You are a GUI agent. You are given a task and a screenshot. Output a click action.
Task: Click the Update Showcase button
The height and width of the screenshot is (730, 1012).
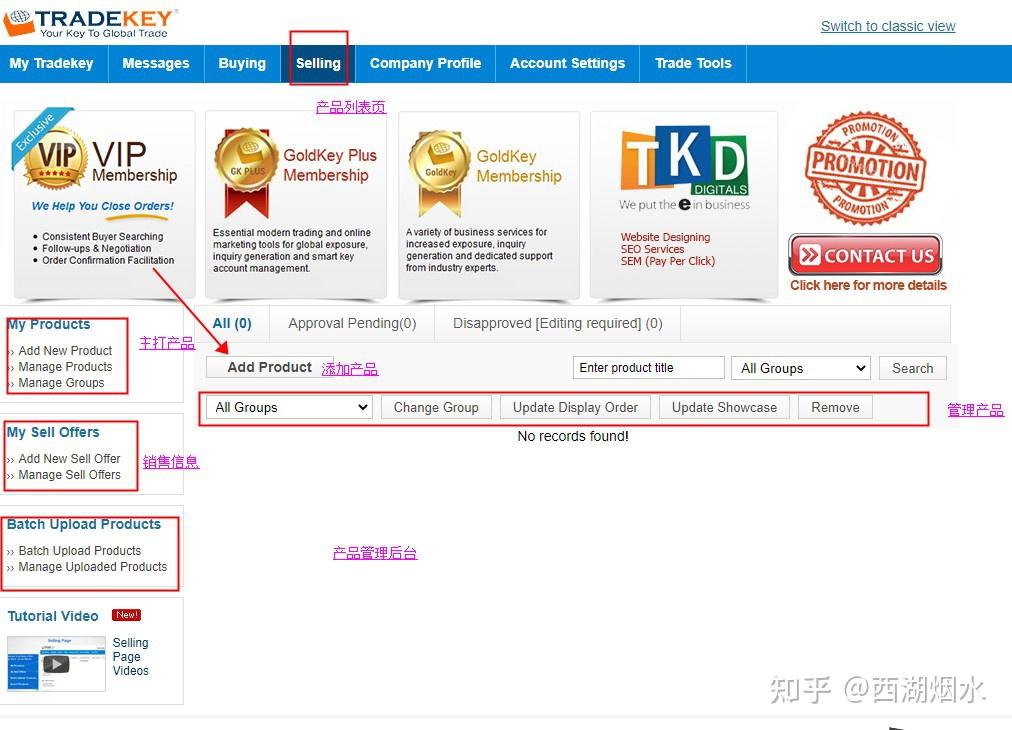(x=724, y=407)
